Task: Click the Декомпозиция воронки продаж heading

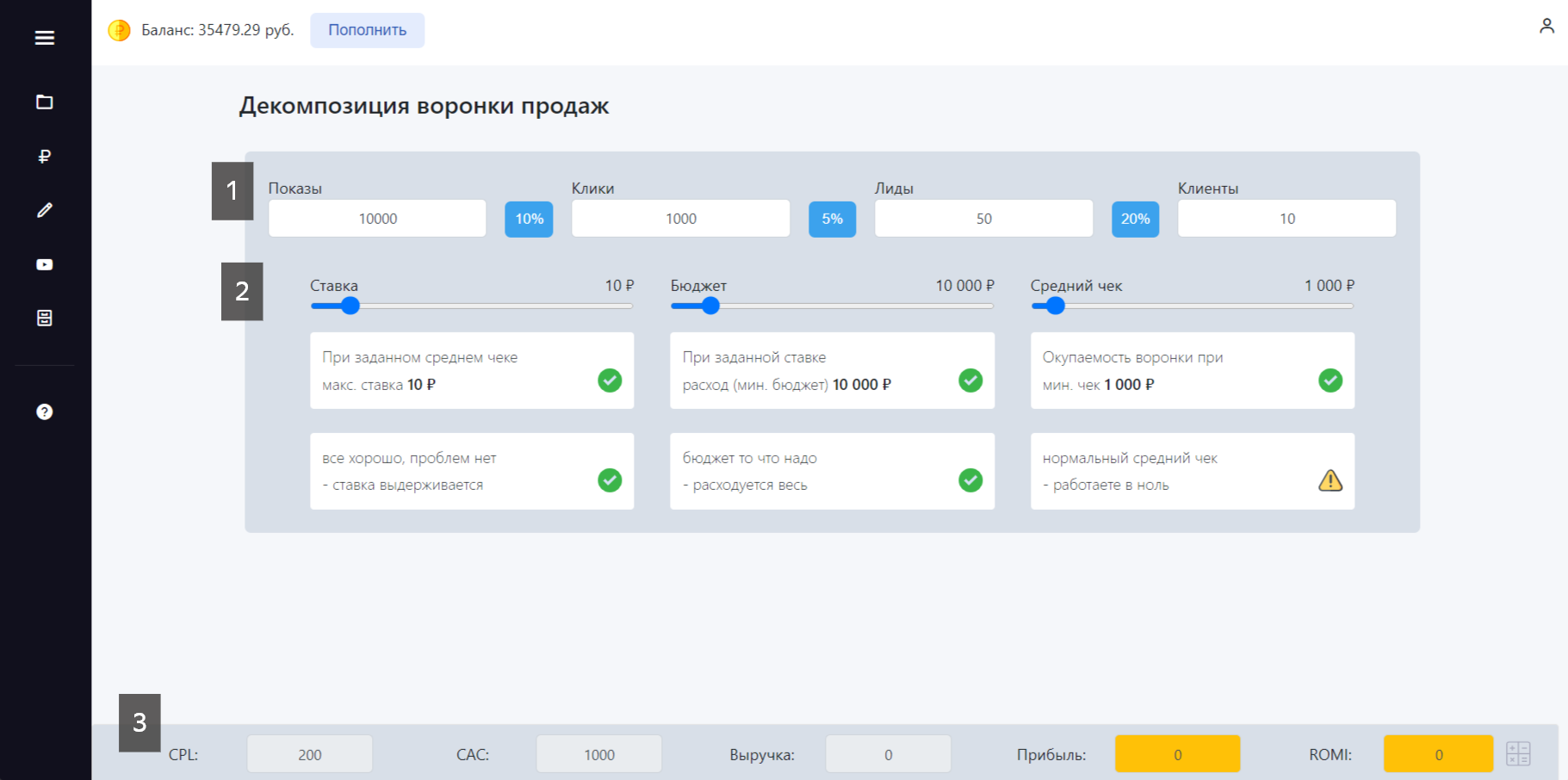Action: pos(424,106)
